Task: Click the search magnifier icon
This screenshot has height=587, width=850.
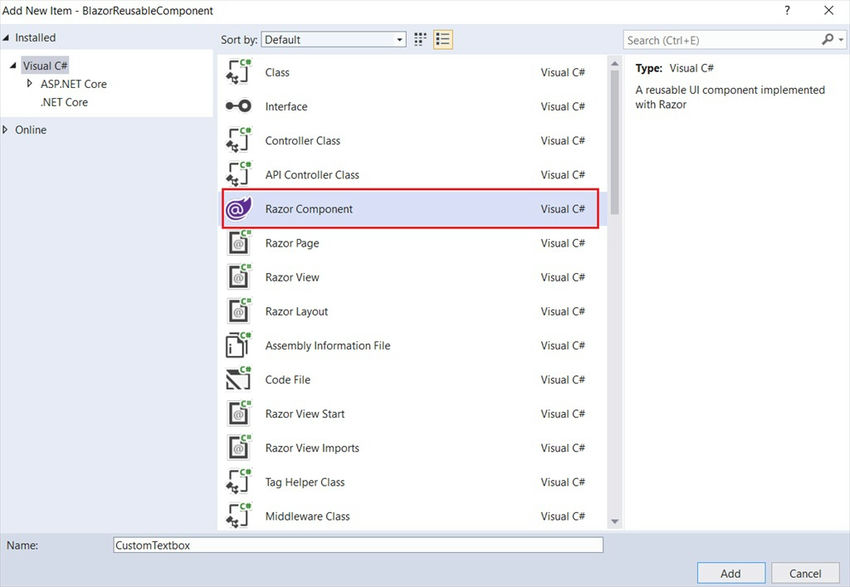Action: [x=827, y=40]
